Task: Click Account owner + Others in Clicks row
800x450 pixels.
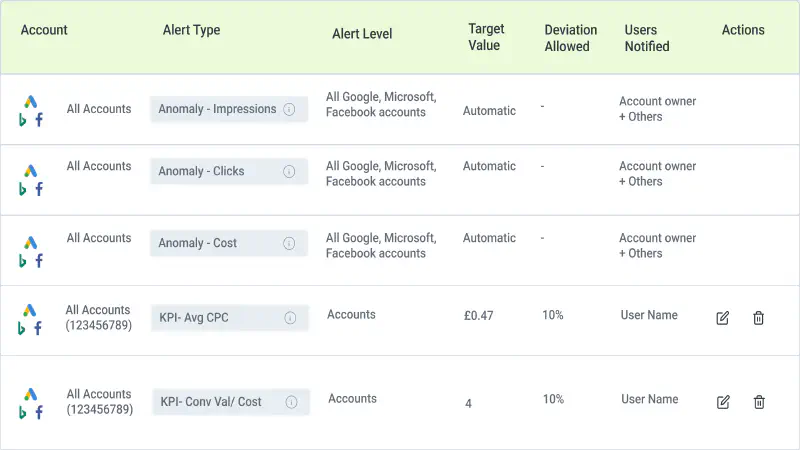Action: tap(657, 174)
